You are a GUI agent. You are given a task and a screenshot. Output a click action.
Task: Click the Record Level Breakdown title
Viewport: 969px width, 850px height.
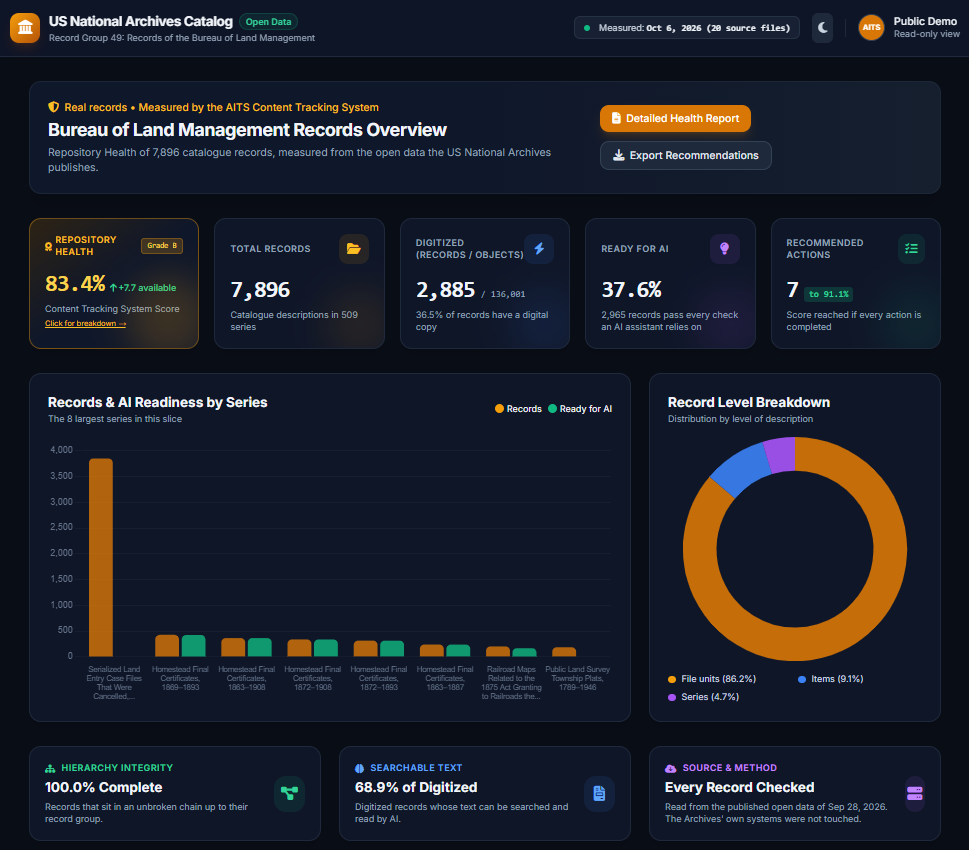pyautogui.click(x=748, y=402)
